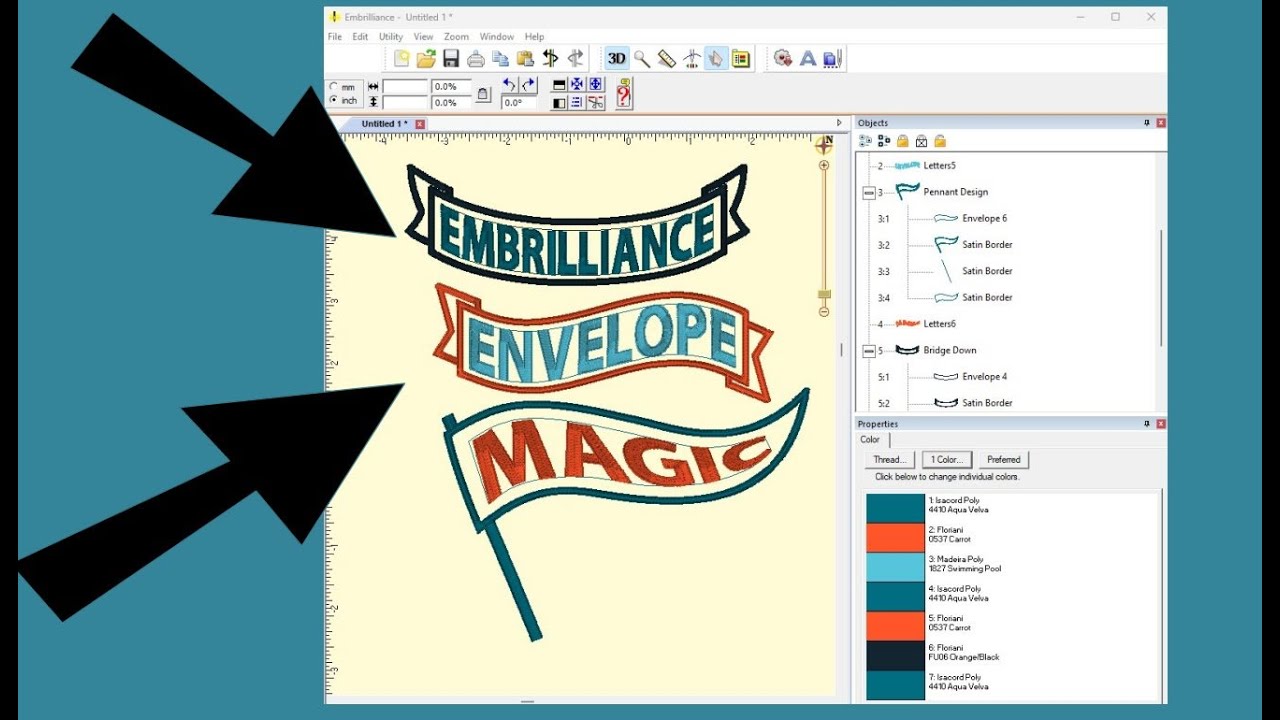Print the design using the printer icon
The width and height of the screenshot is (1280, 720).
pos(476,59)
